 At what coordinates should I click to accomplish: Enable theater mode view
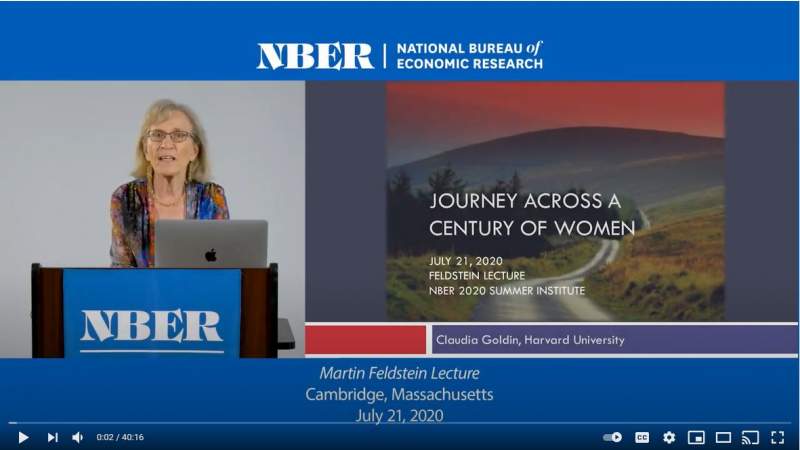(x=723, y=437)
